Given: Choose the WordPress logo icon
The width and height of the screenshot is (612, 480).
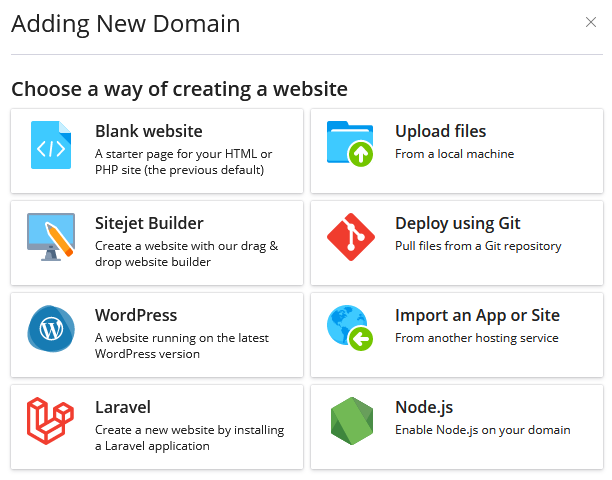Looking at the screenshot, I should click(x=51, y=329).
